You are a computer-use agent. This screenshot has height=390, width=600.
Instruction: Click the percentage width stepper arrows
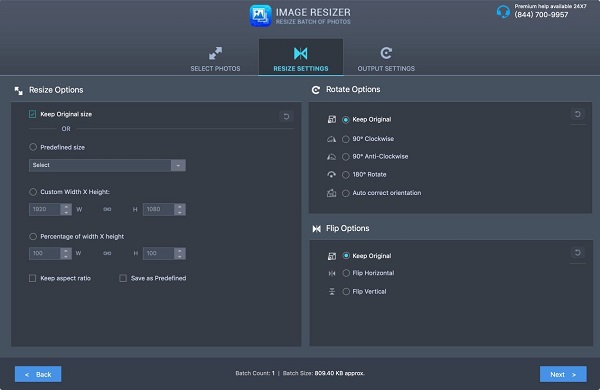(x=66, y=253)
